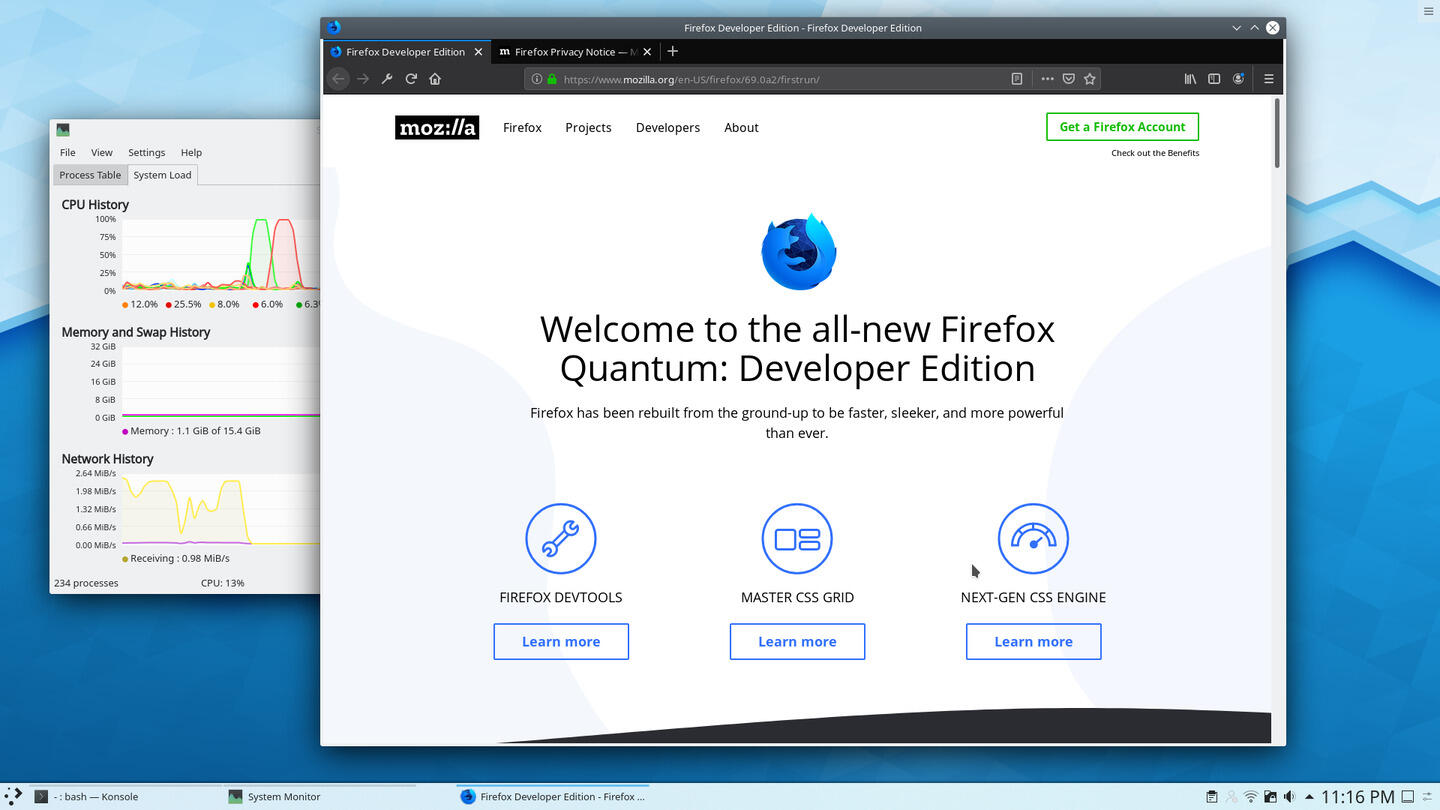Image resolution: width=1440 pixels, height=810 pixels.
Task: Click Learn more under Master CSS Grid
Action: pos(797,642)
